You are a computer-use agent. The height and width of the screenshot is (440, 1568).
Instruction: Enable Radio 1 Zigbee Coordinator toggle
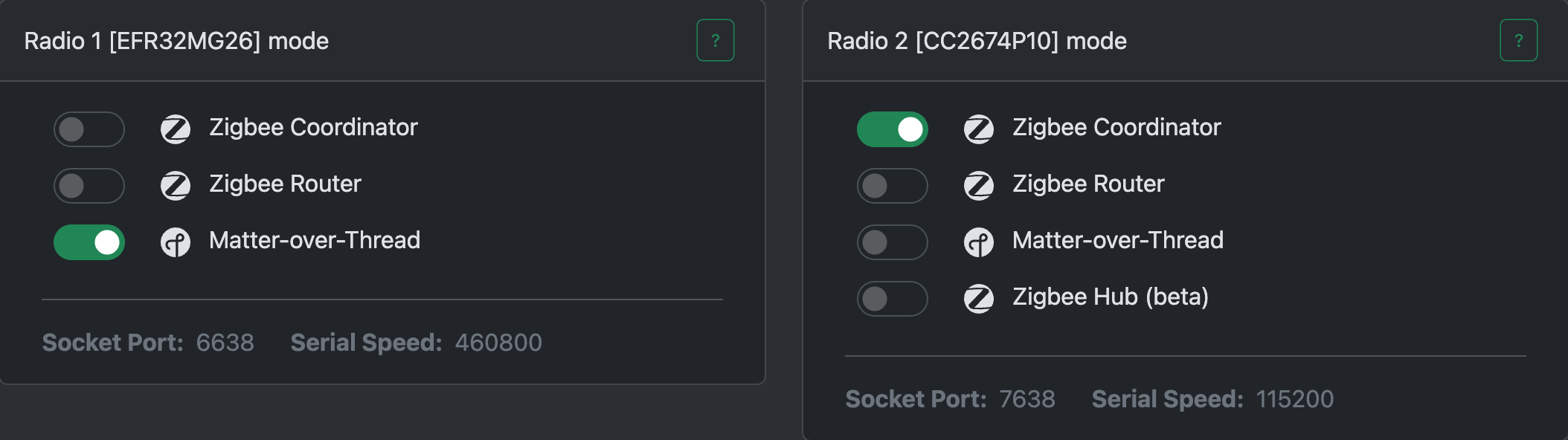(89, 129)
